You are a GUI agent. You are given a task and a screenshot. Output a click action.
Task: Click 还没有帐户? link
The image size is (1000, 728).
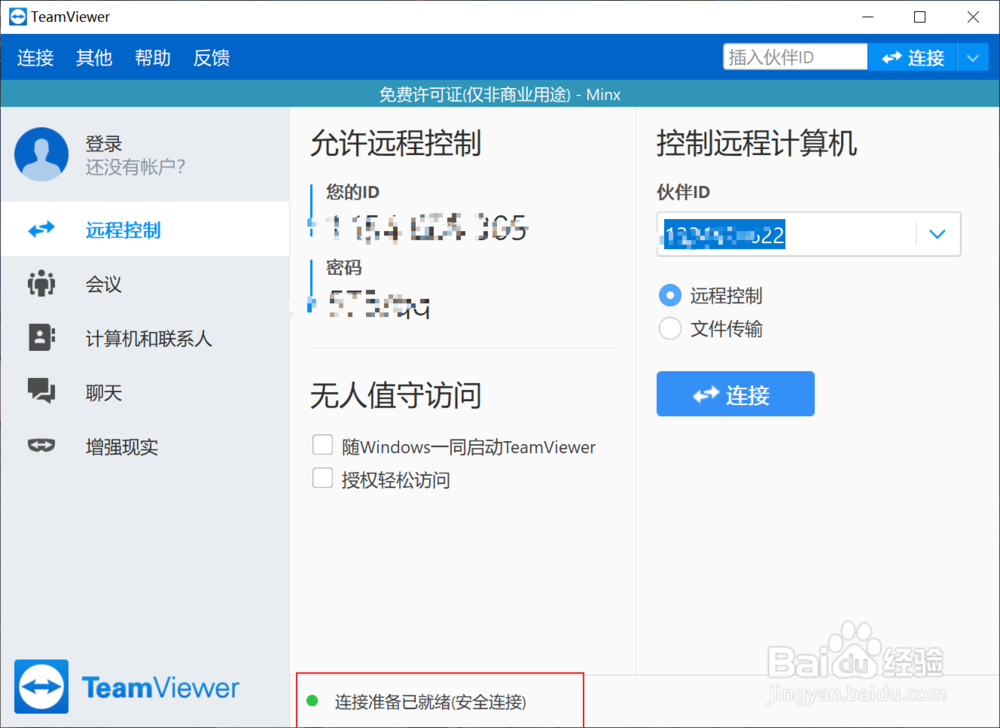pyautogui.click(x=135, y=167)
